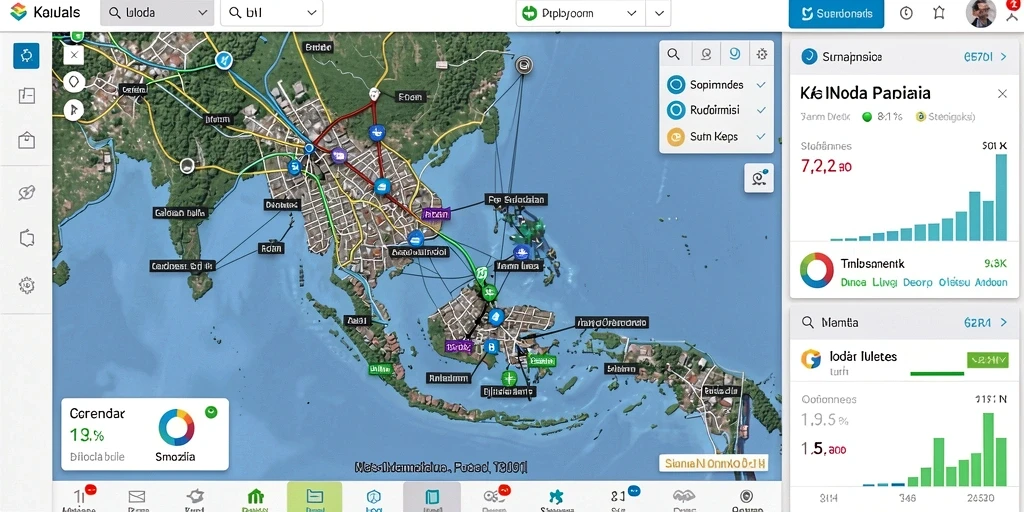
Task: Select the blue swirl icon in layers panel
Action: click(734, 55)
